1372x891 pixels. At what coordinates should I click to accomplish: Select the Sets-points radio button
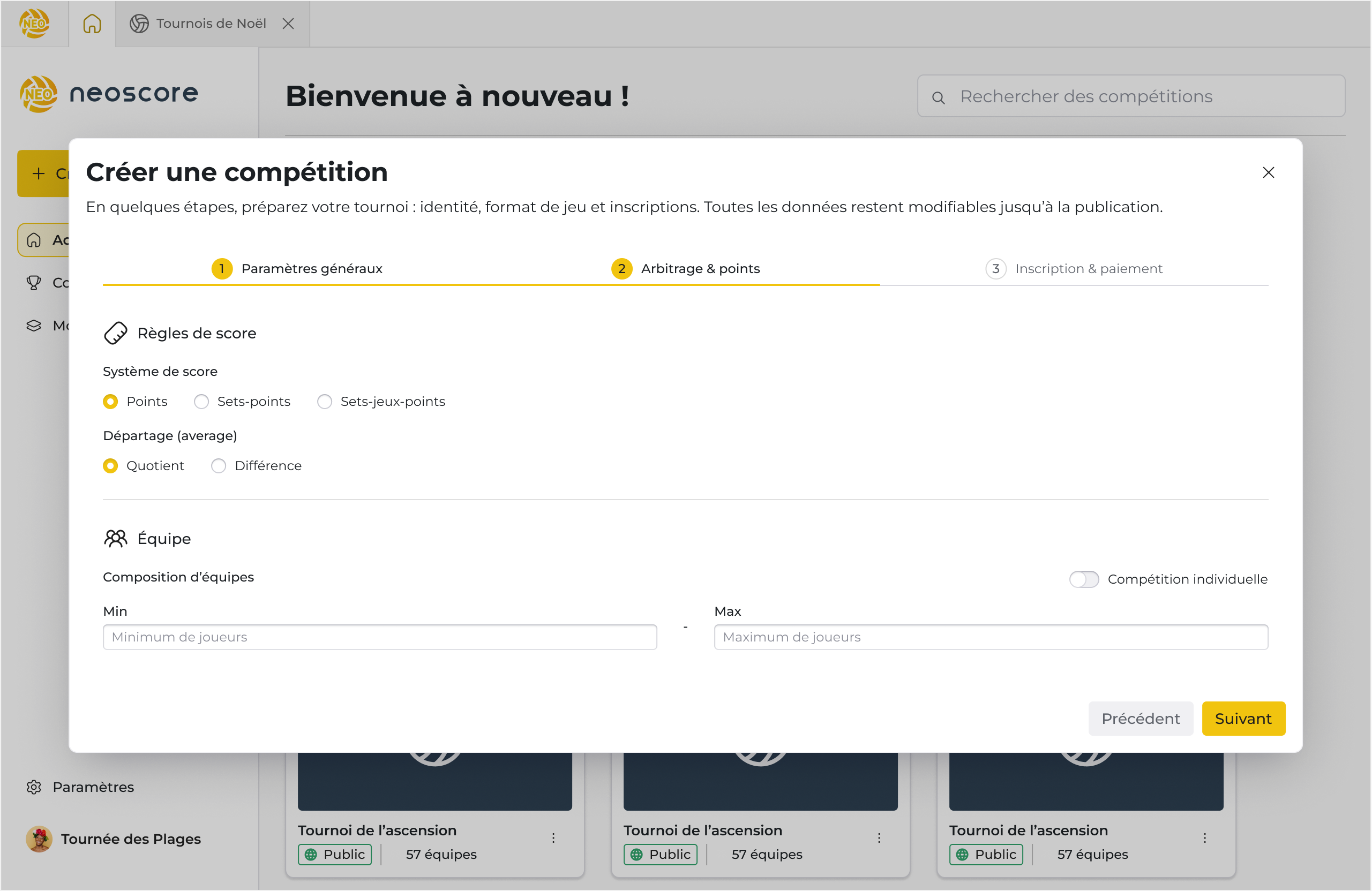(201, 402)
